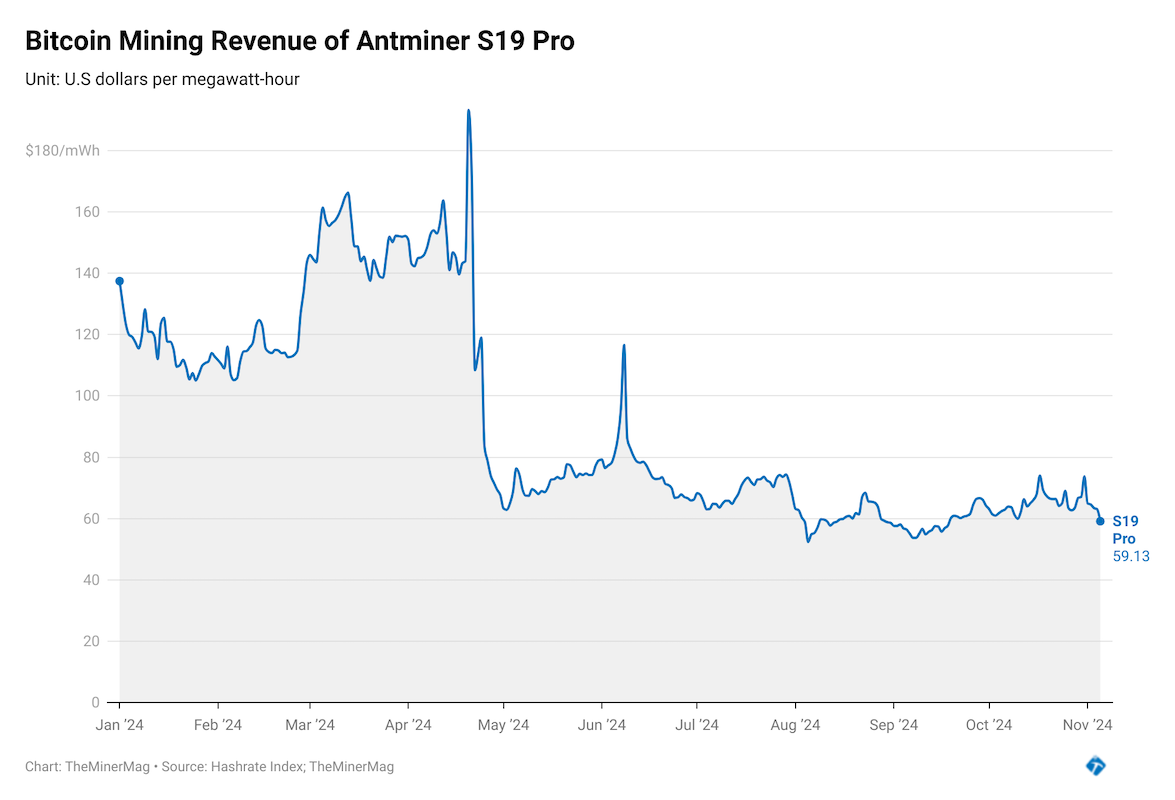Select the blue data point marker at Jan '24
This screenshot has width=1175, height=800.
[118, 280]
